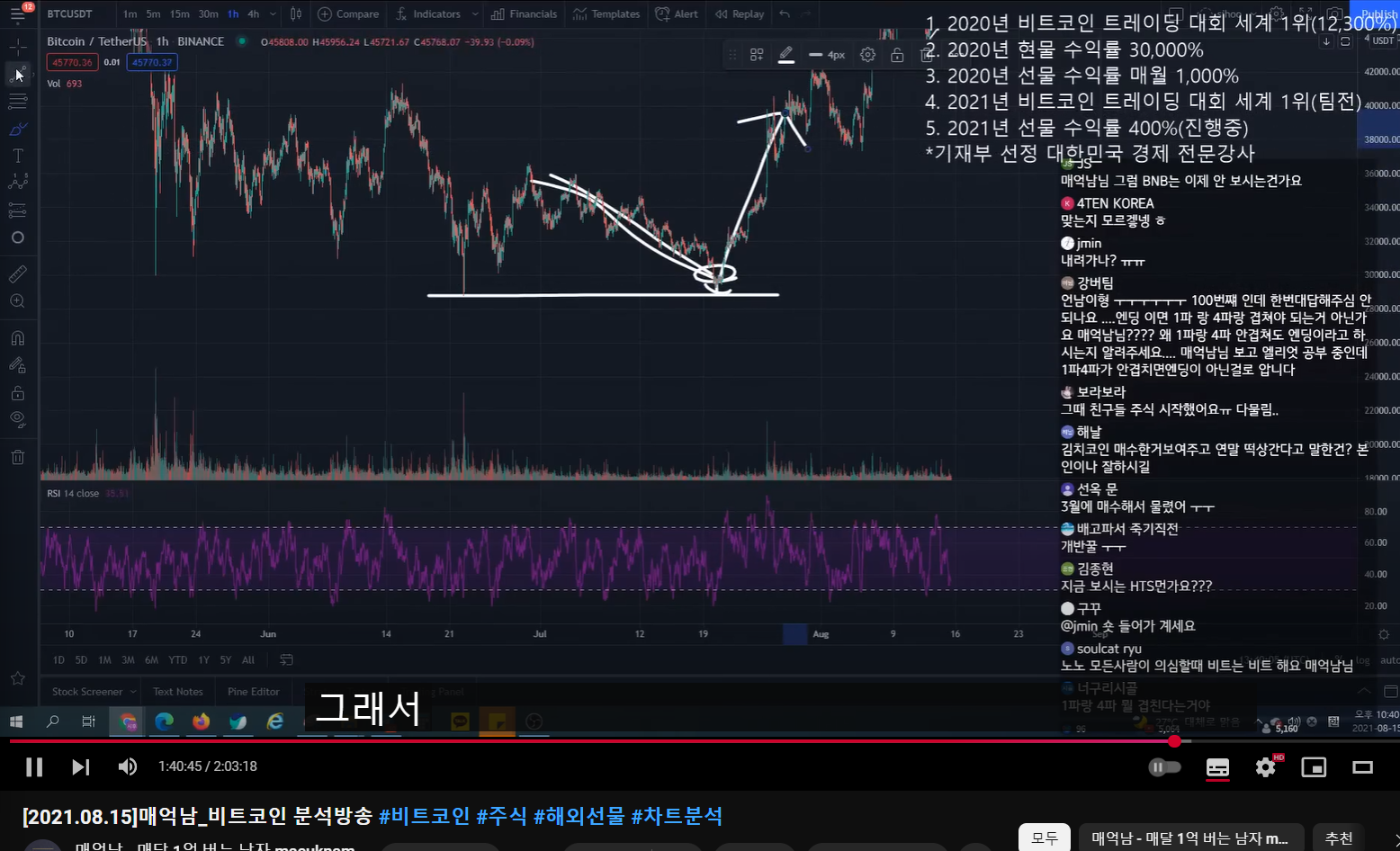The image size is (1400, 851).
Task: Select the zoom in tool
Action: (x=17, y=301)
